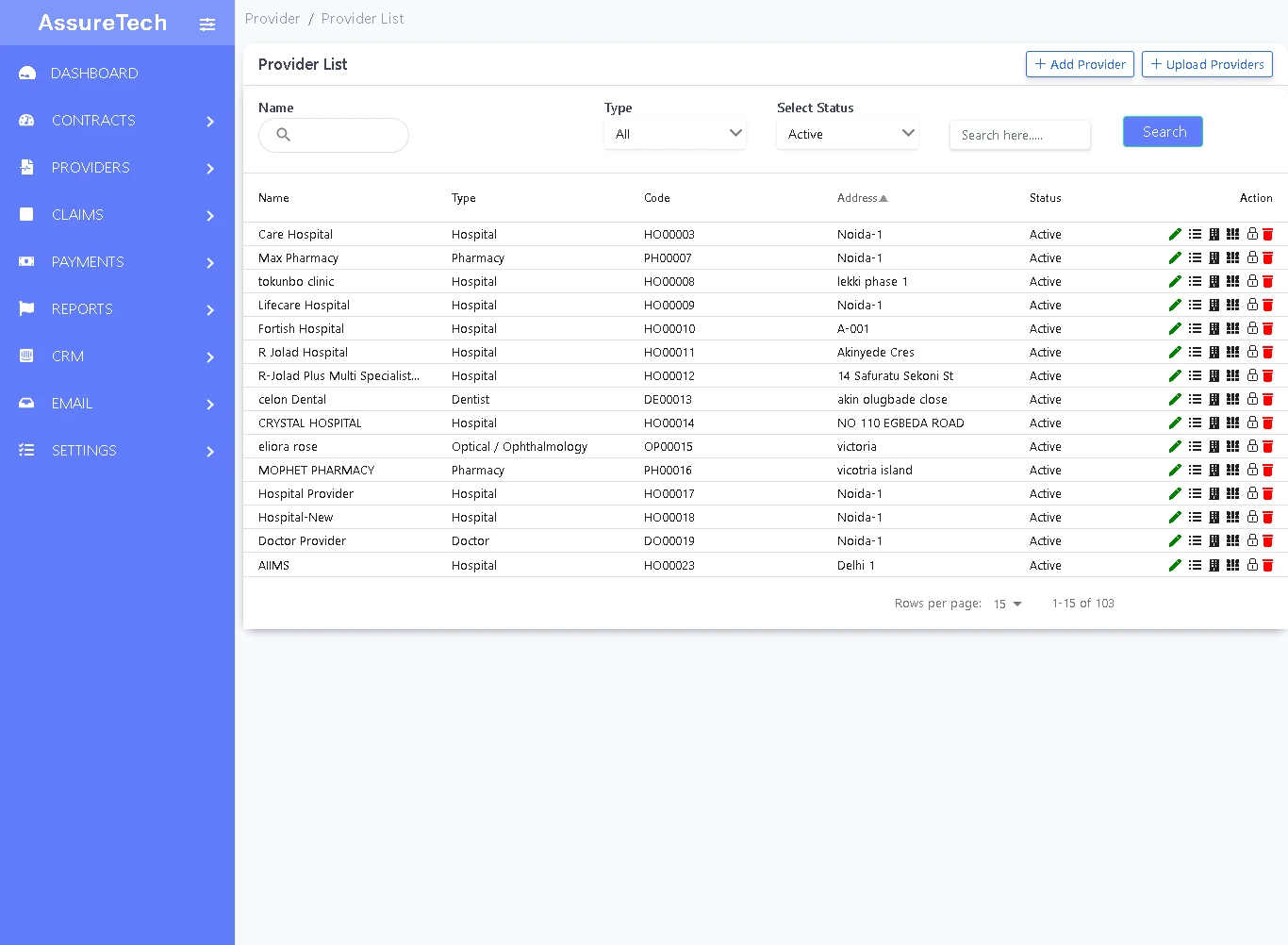
Task: Open the list icon for tokunbo clinic
Action: coord(1195,281)
